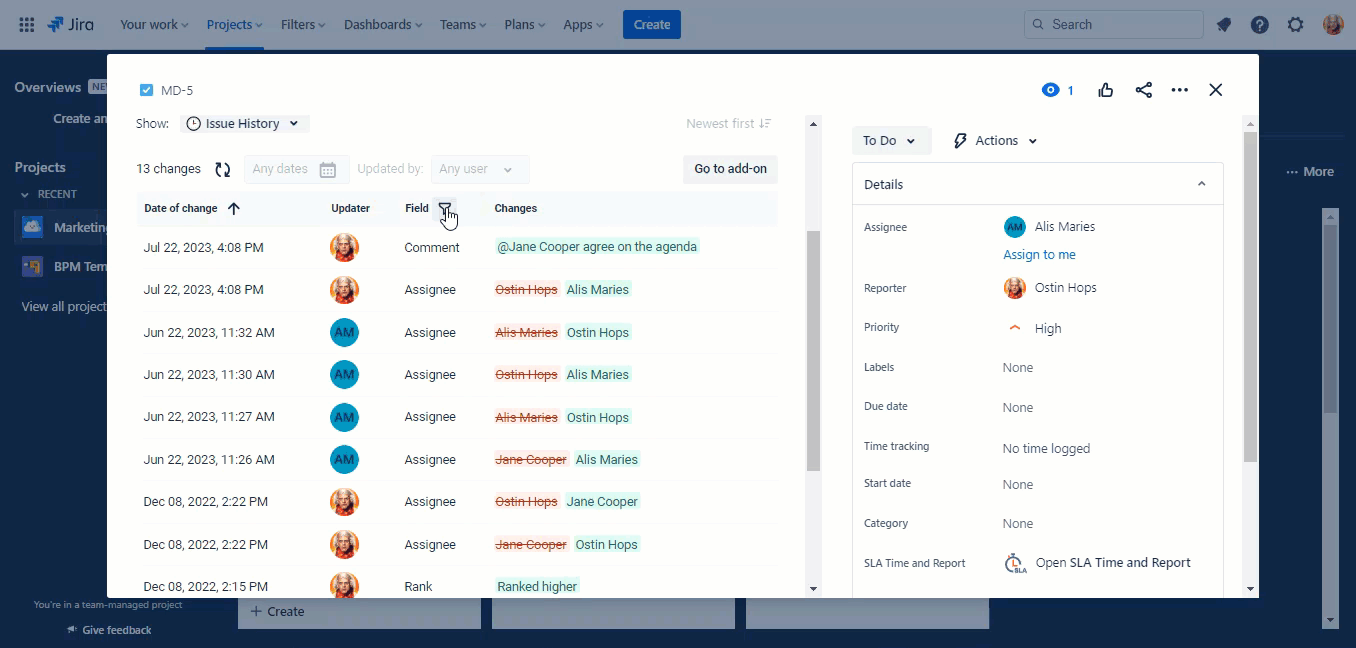Click the + Create button on board column
Screen dimensions: 1356x648
click(277, 612)
